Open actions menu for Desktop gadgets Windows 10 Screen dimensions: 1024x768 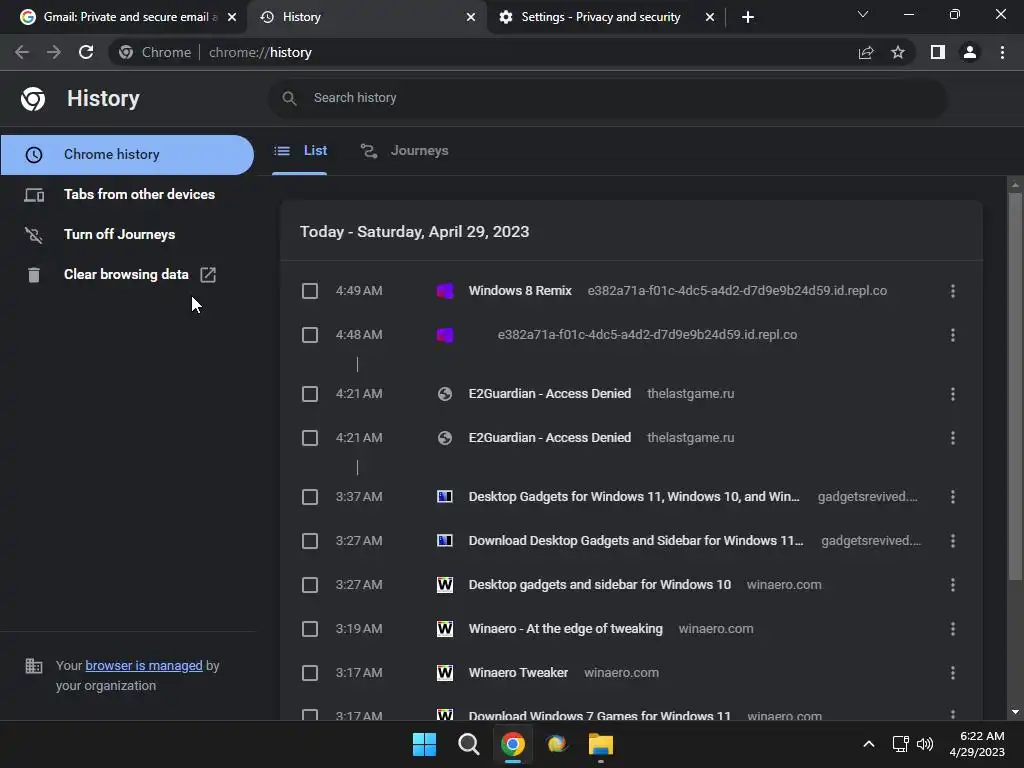click(953, 584)
